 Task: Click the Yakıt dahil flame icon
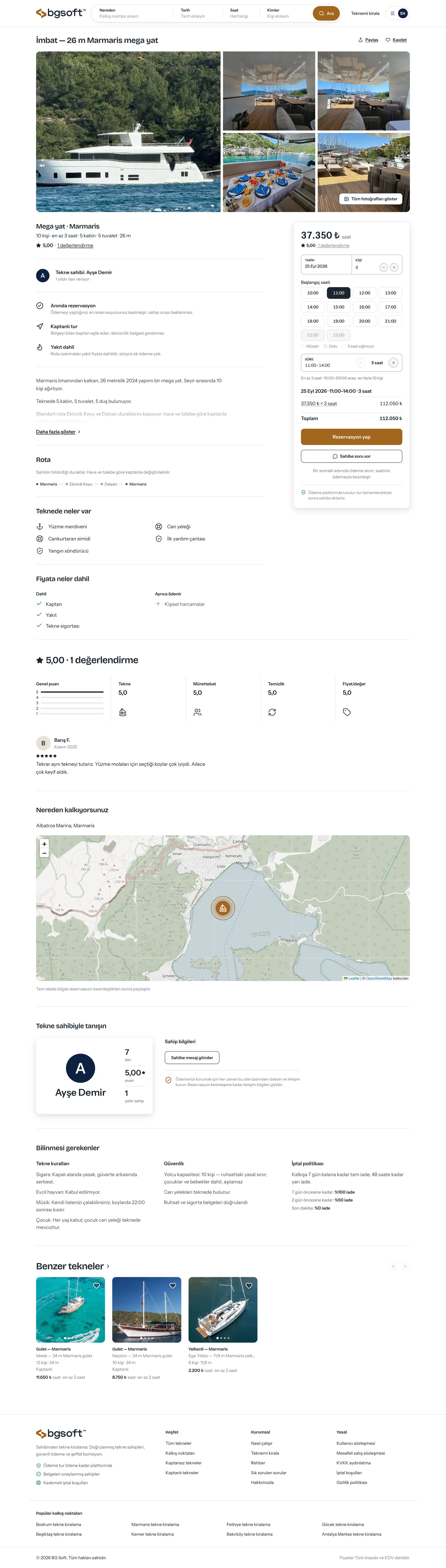click(x=40, y=347)
